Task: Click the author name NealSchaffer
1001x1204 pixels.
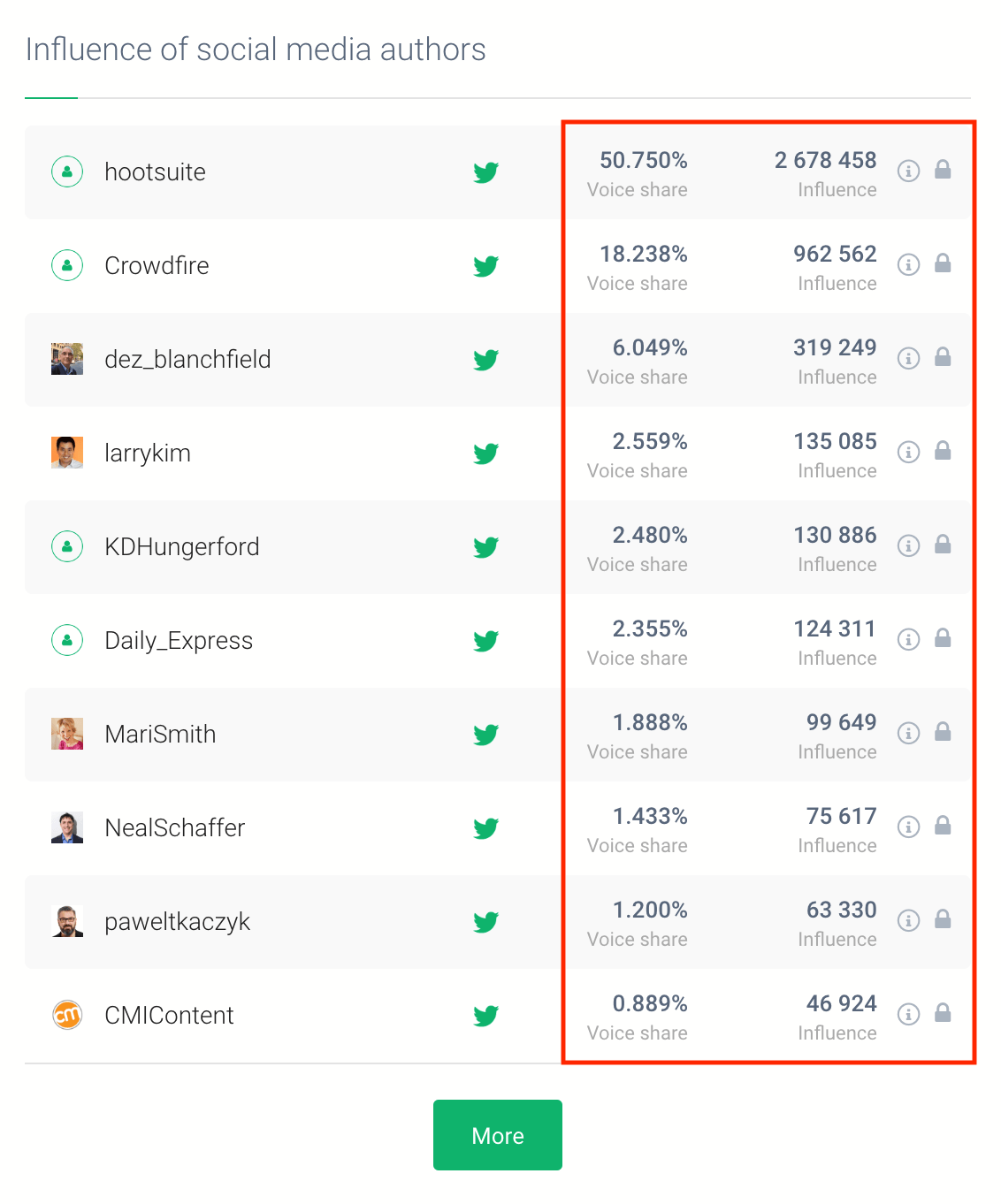Action: point(175,827)
